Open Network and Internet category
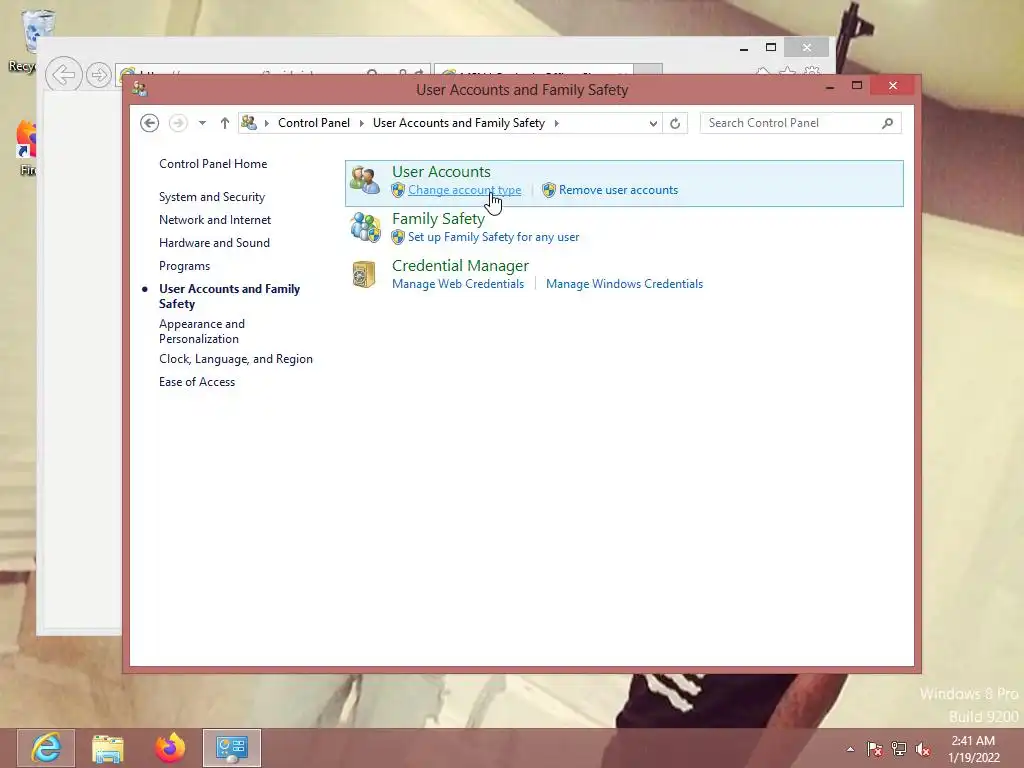The image size is (1024, 768). (215, 220)
